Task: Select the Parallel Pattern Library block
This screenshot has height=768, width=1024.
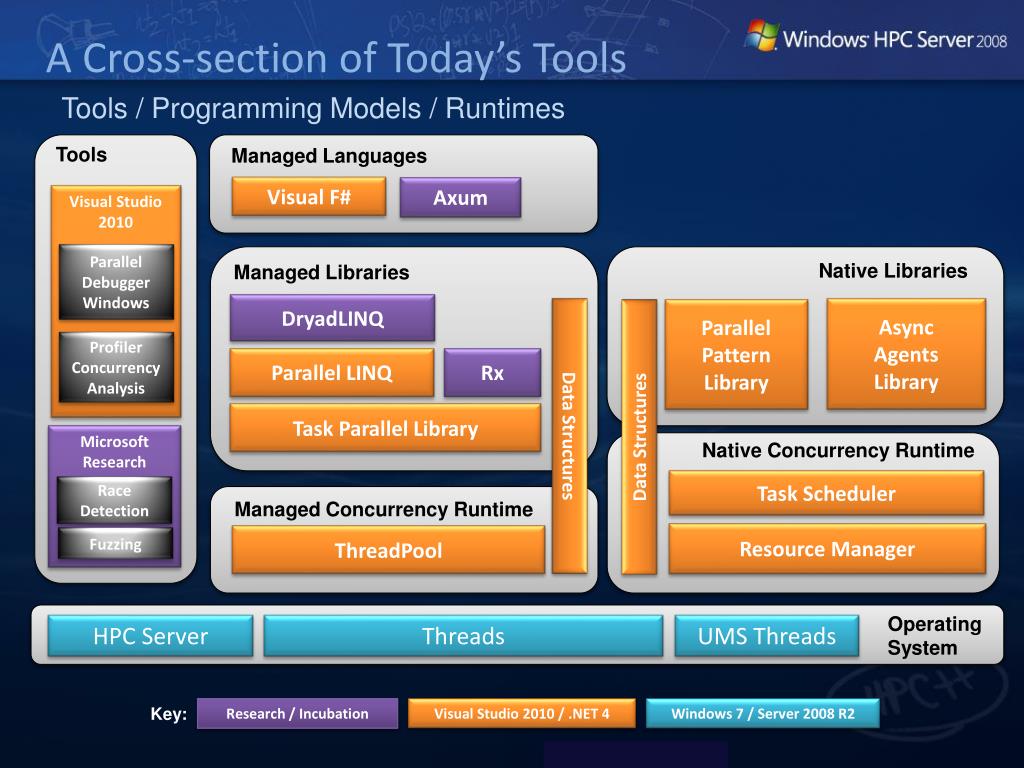Action: tap(736, 355)
